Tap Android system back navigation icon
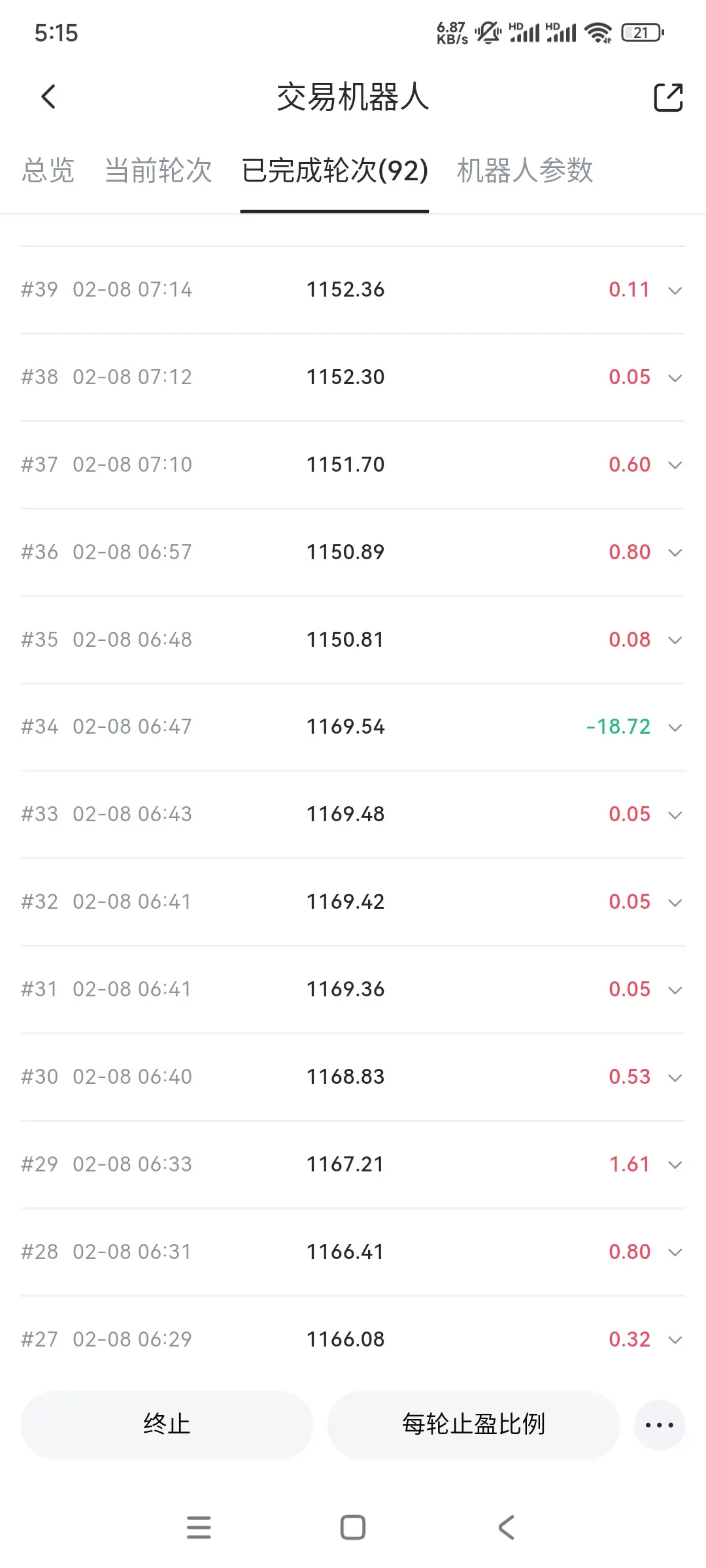Viewport: 706px width, 1568px height. click(x=507, y=1527)
